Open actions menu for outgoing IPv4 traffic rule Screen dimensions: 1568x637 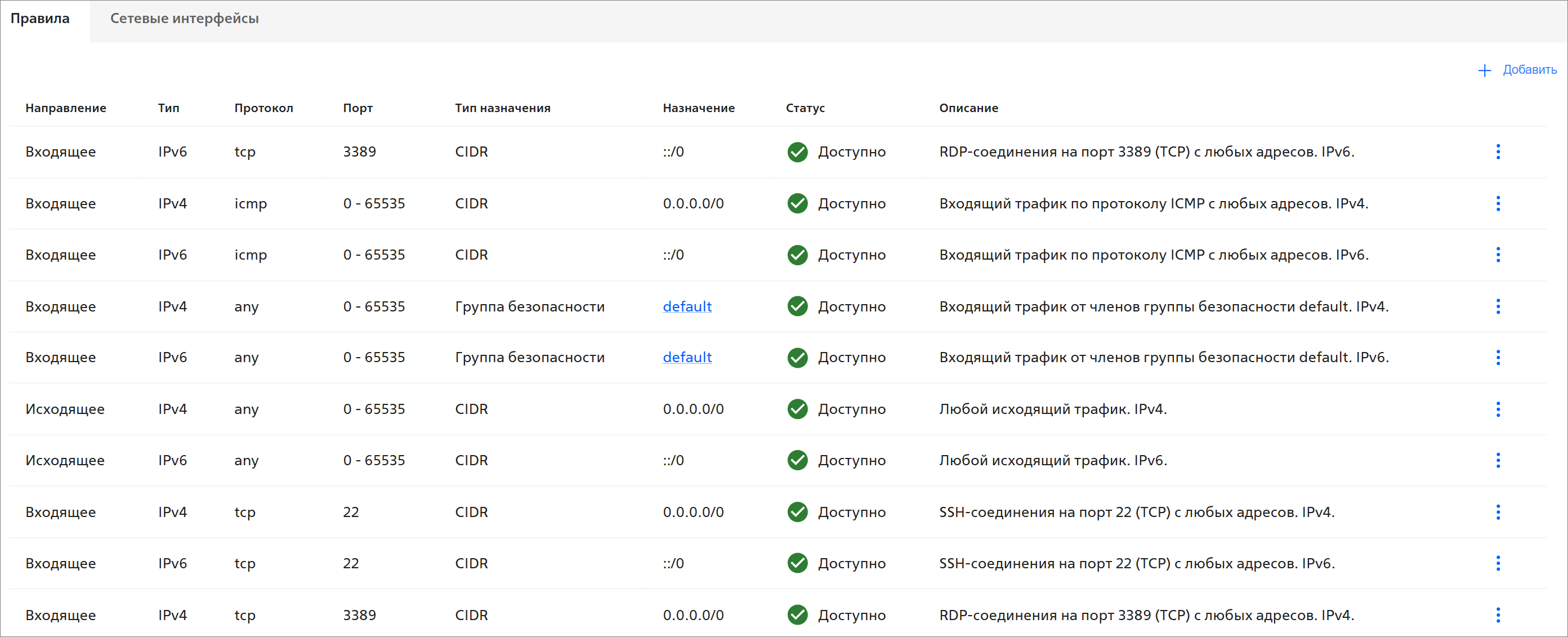[1498, 409]
